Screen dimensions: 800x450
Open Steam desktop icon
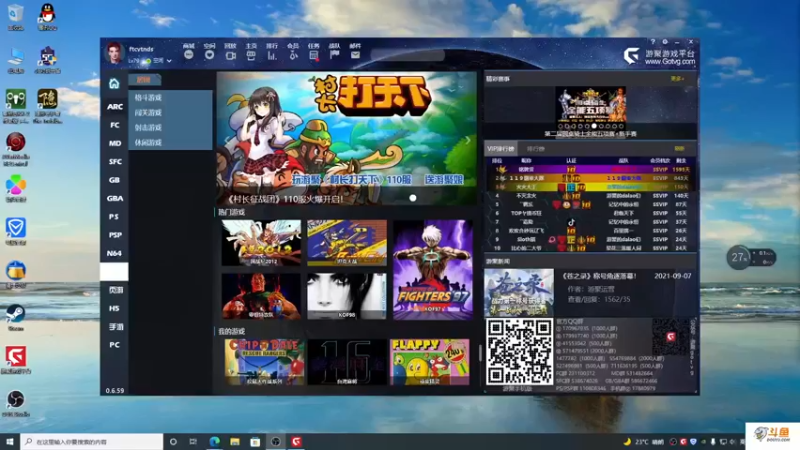coord(16,317)
